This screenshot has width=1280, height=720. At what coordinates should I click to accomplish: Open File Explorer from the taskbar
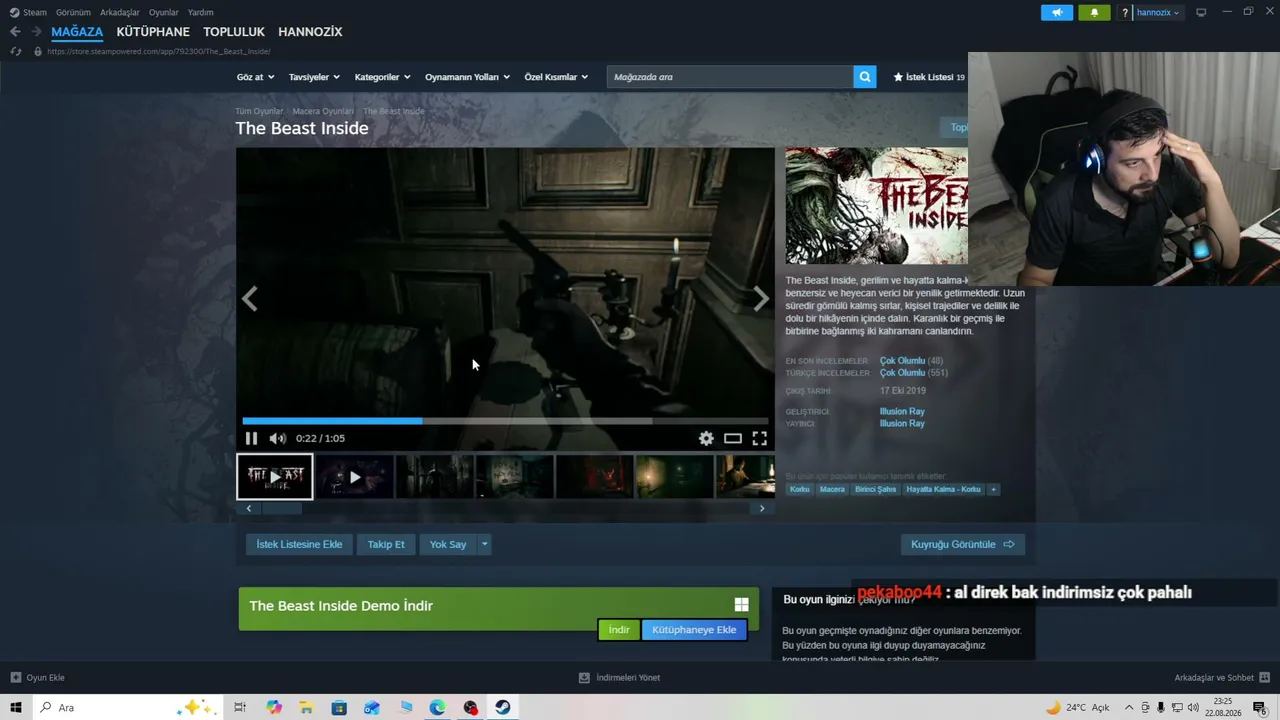click(306, 708)
